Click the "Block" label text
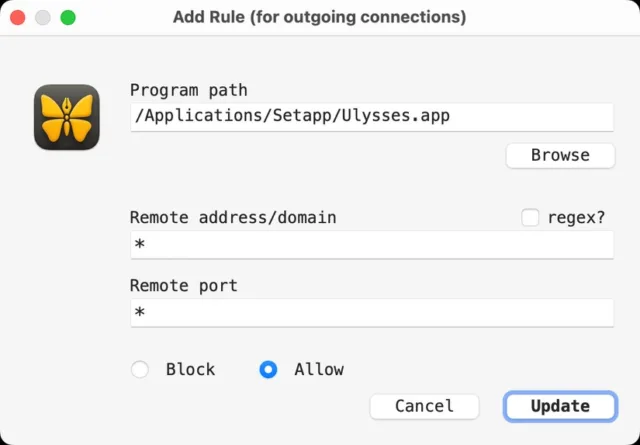This screenshot has width=640, height=445. (190, 369)
